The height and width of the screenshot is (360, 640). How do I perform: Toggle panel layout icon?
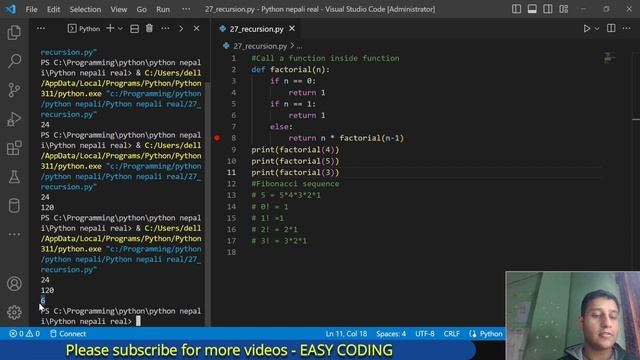(532, 9)
